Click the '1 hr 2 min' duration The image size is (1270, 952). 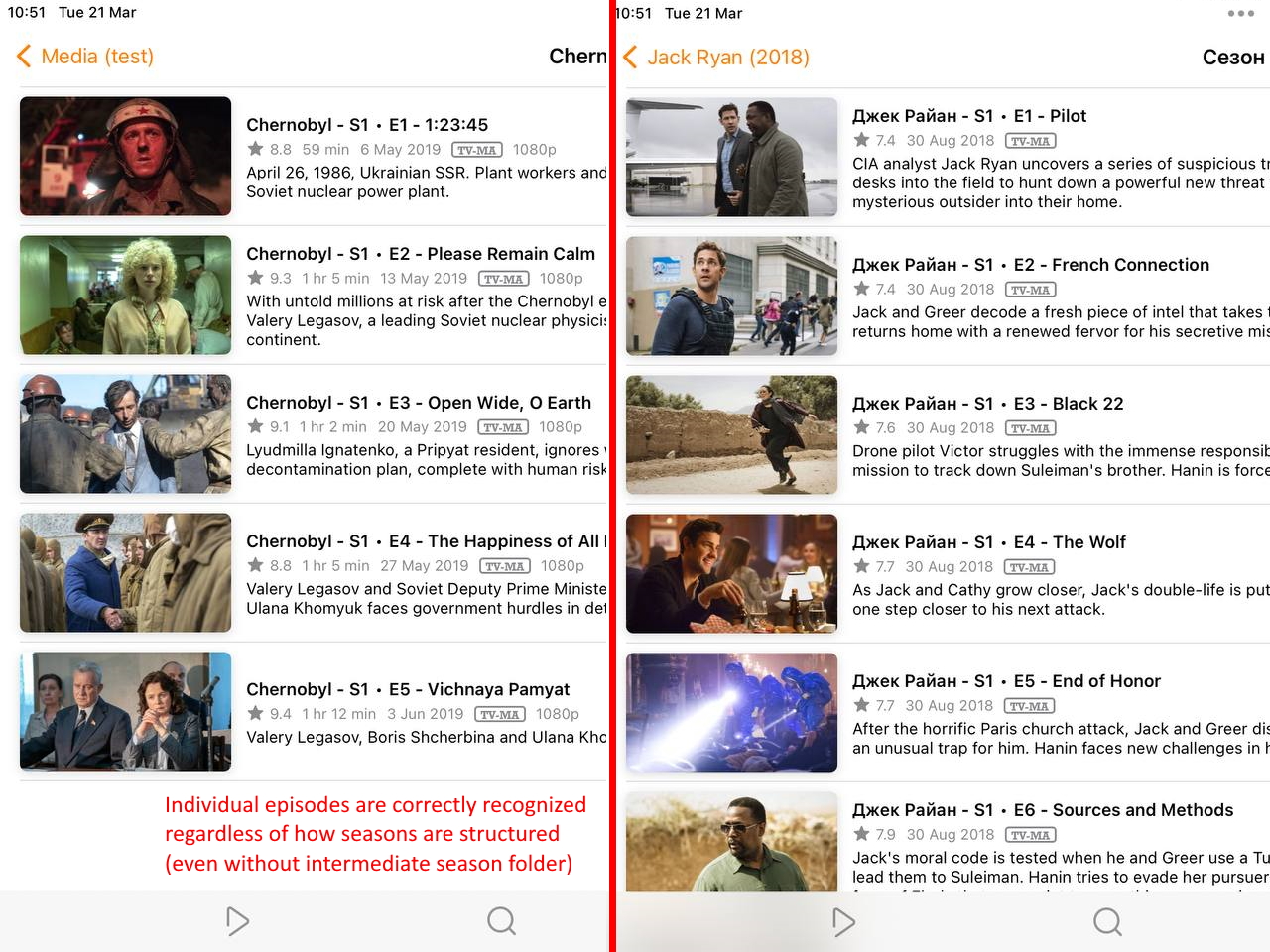(x=333, y=426)
